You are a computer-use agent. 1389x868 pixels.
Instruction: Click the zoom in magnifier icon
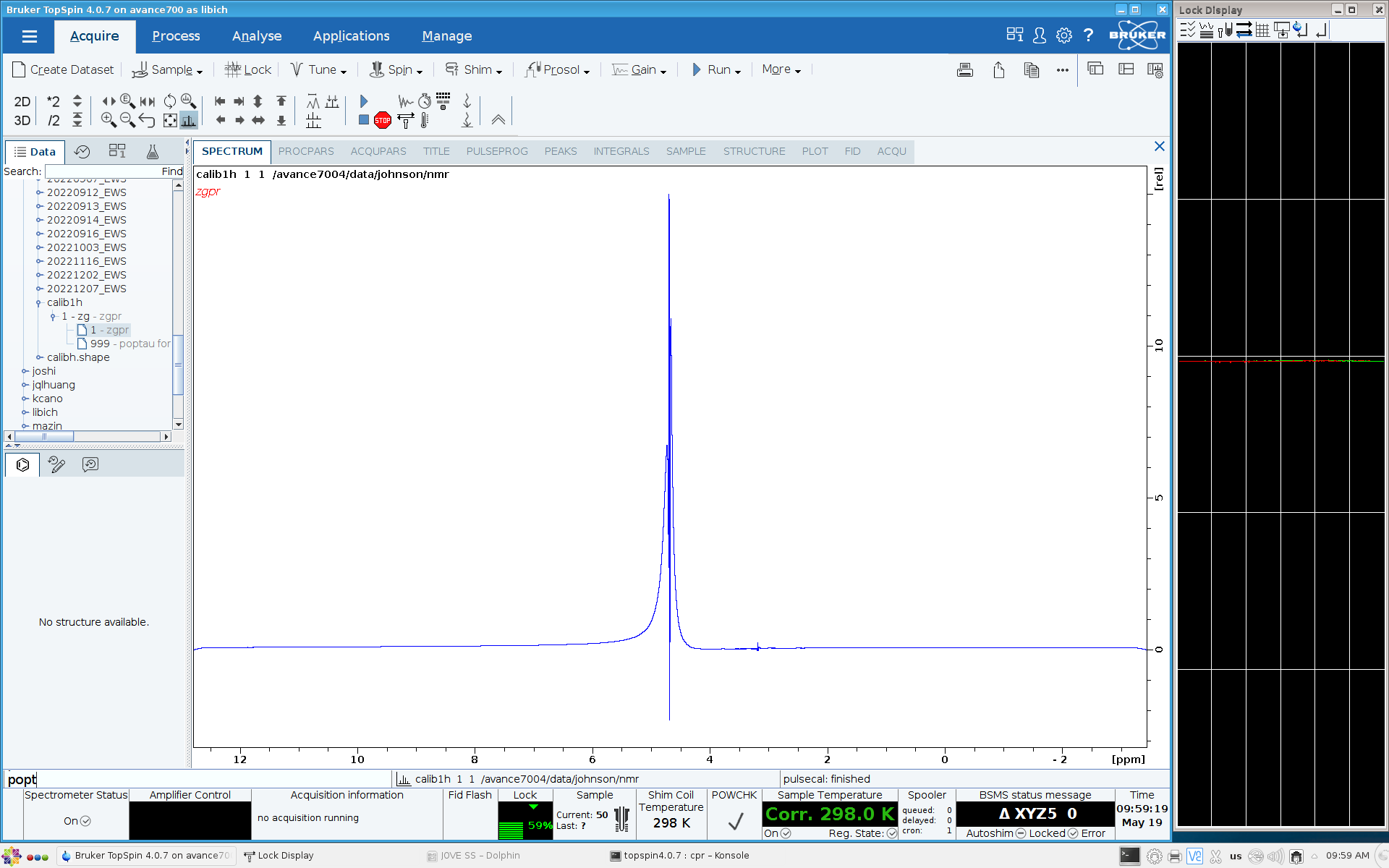109,120
